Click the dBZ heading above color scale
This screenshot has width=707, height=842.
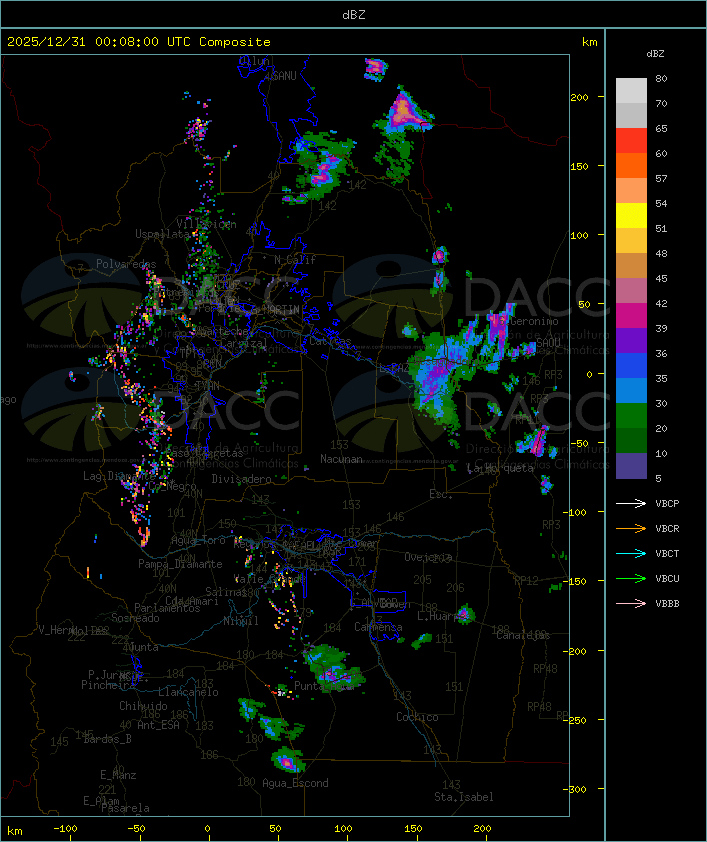(655, 54)
